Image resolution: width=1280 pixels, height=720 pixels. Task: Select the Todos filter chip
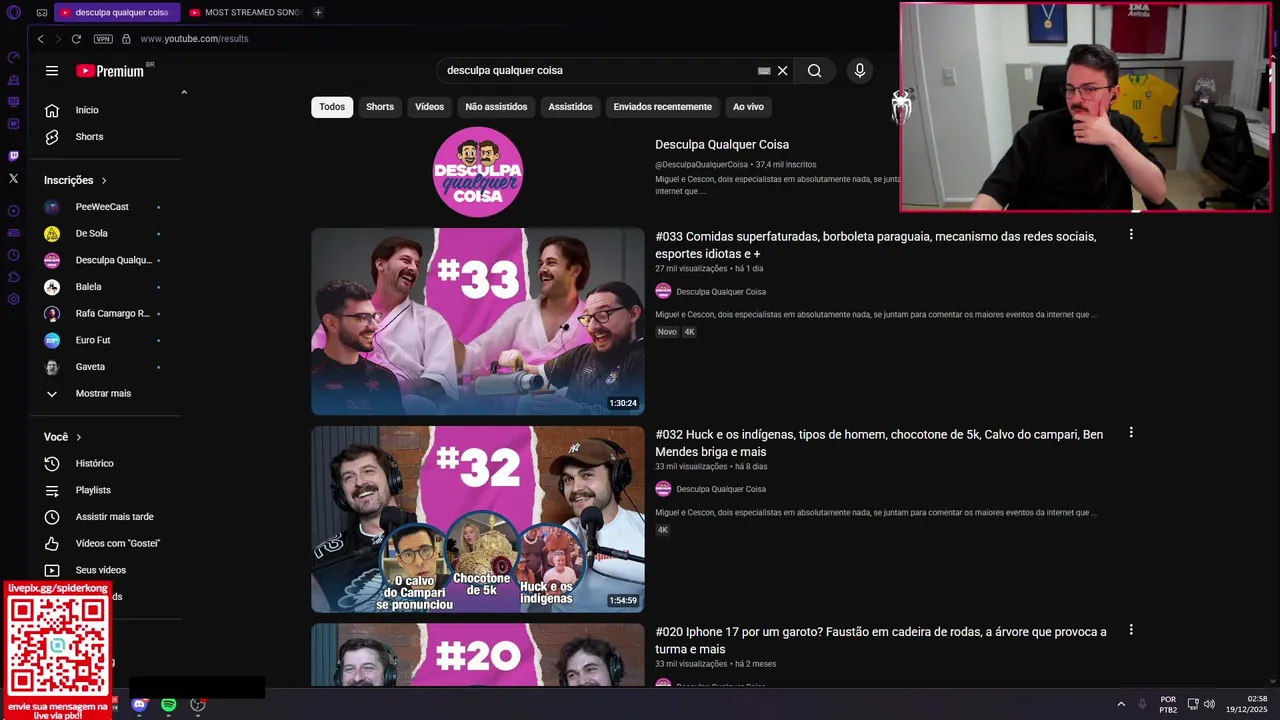(332, 107)
